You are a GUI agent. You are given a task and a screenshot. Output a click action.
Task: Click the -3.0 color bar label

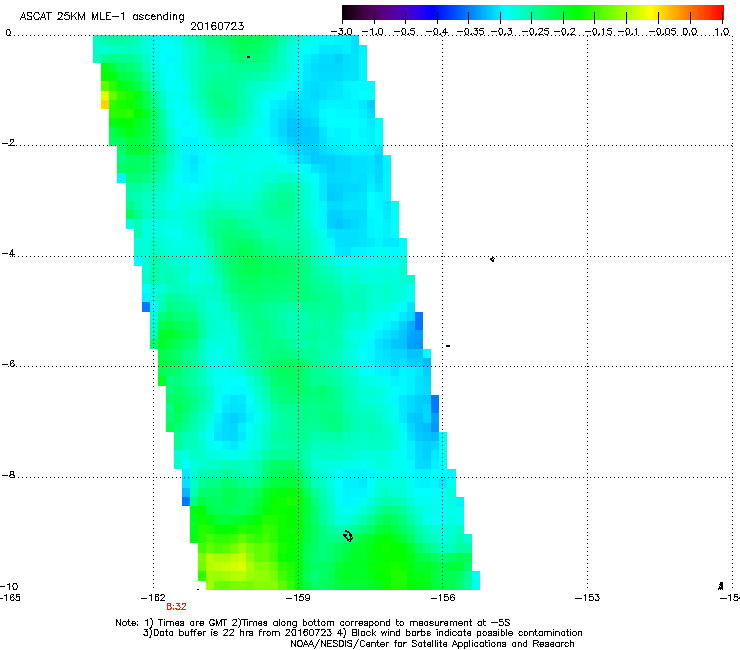pos(342,32)
